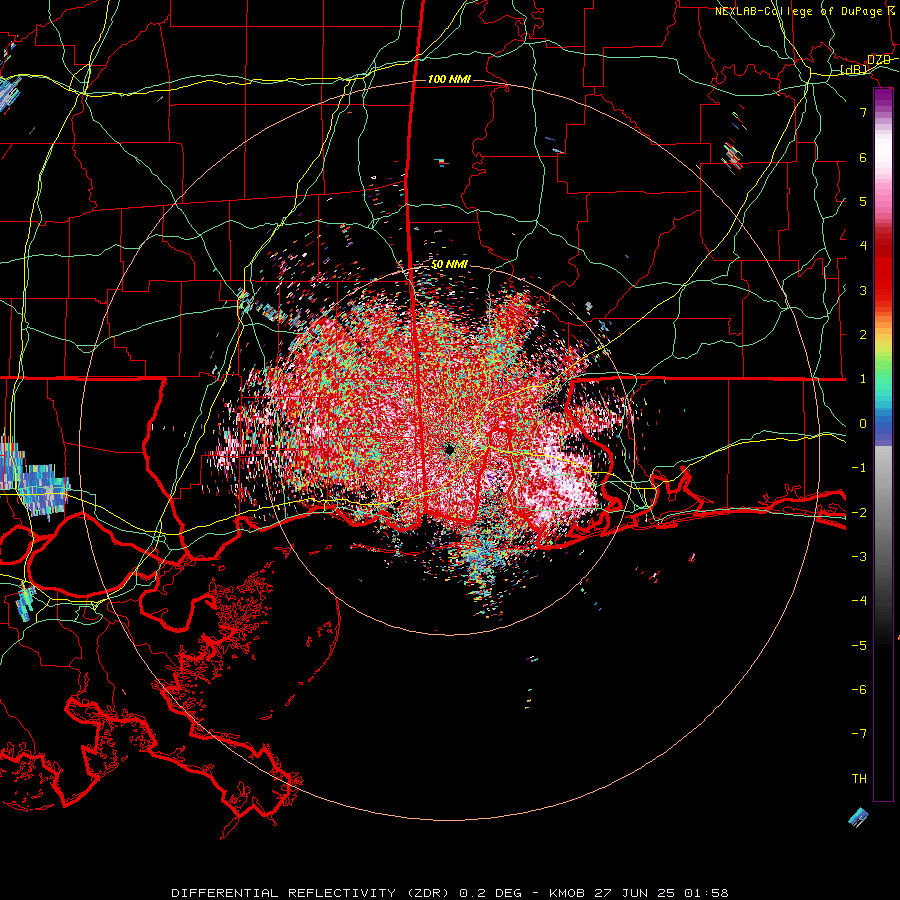
Task: Click the -7 tick label on color scale
Action: tap(859, 734)
